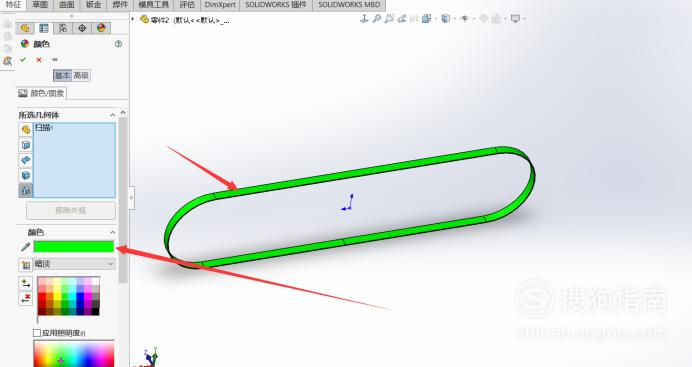Screen dimensions: 692x367
Task: Open the 暗淡 swatch dropdown
Action: (x=74, y=264)
